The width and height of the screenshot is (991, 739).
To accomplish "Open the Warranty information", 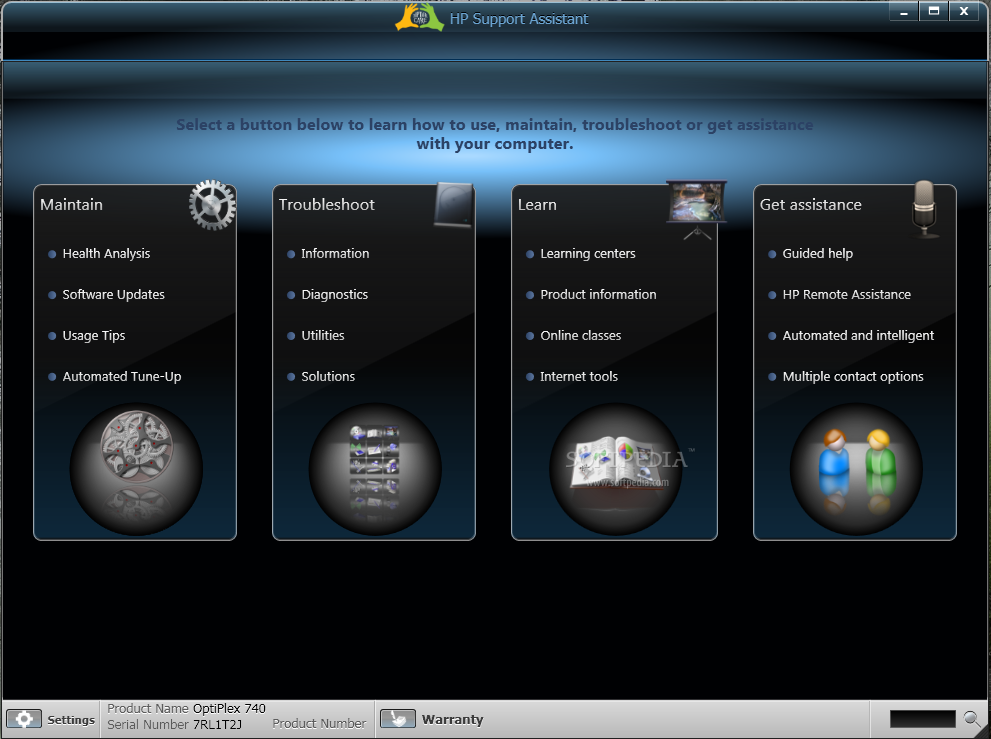I will [x=432, y=719].
